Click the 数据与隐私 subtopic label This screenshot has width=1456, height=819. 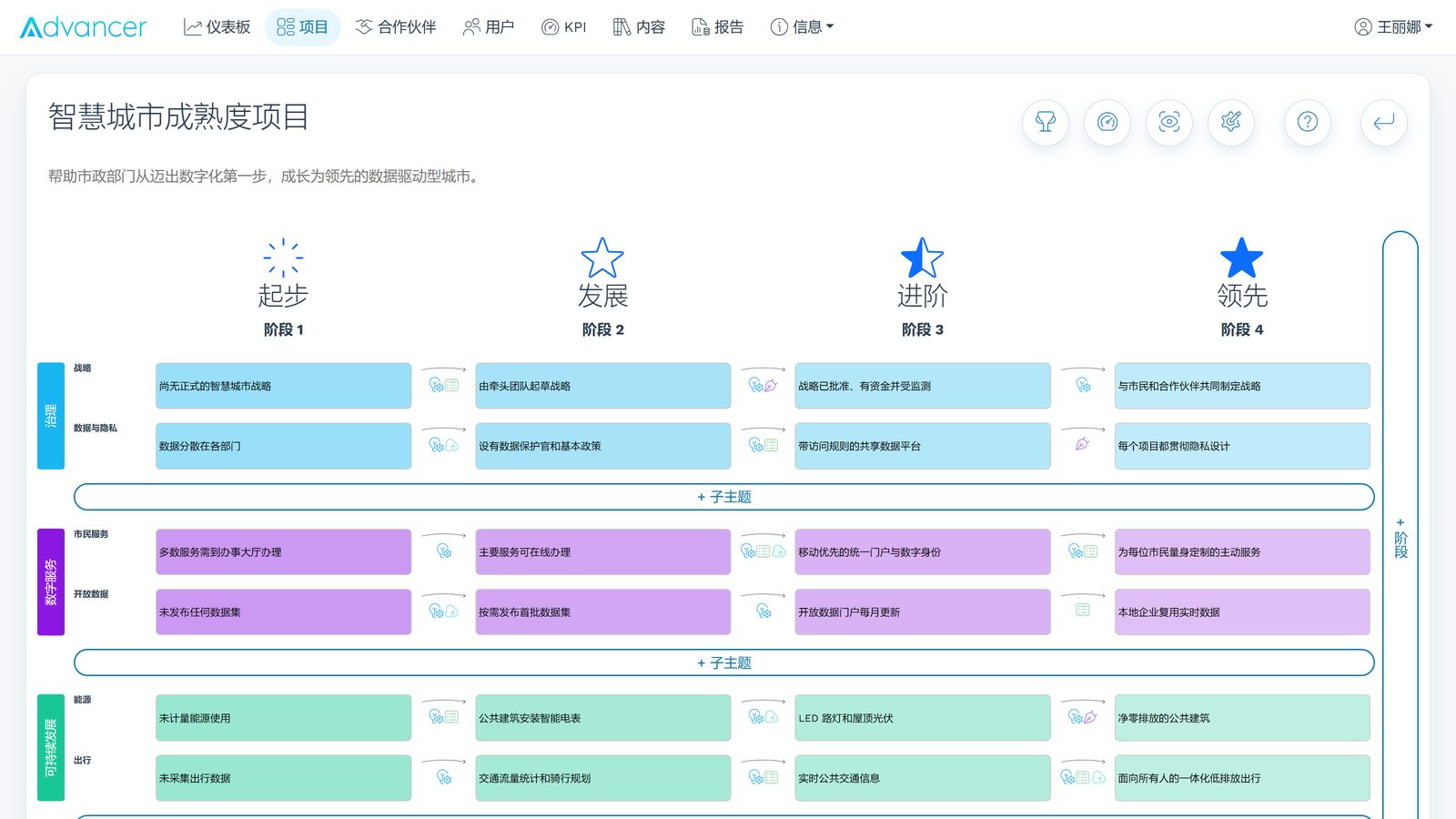96,428
